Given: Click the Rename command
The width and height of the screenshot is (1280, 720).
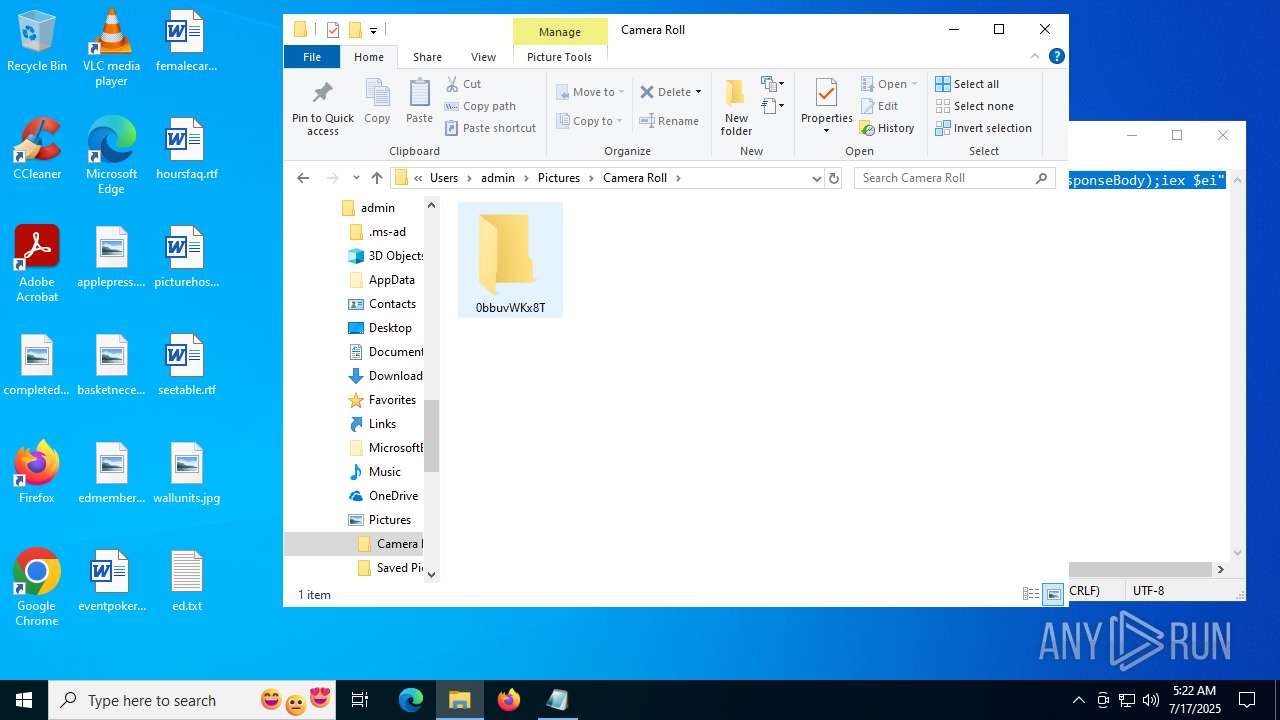Looking at the screenshot, I should click(669, 121).
